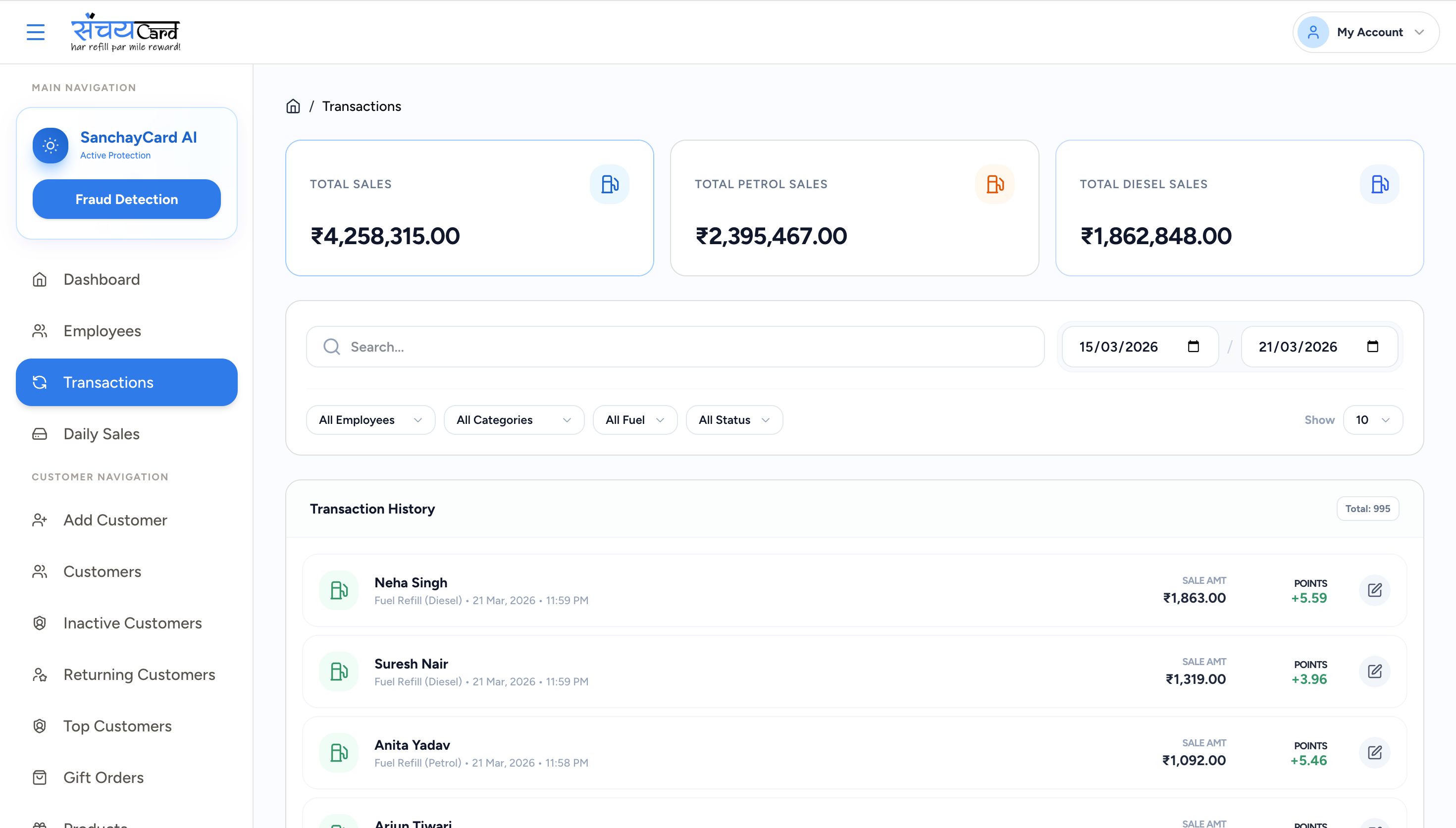Image resolution: width=1456 pixels, height=828 pixels.
Task: Click the Total Diesel Sales pump icon
Action: coord(1379,184)
